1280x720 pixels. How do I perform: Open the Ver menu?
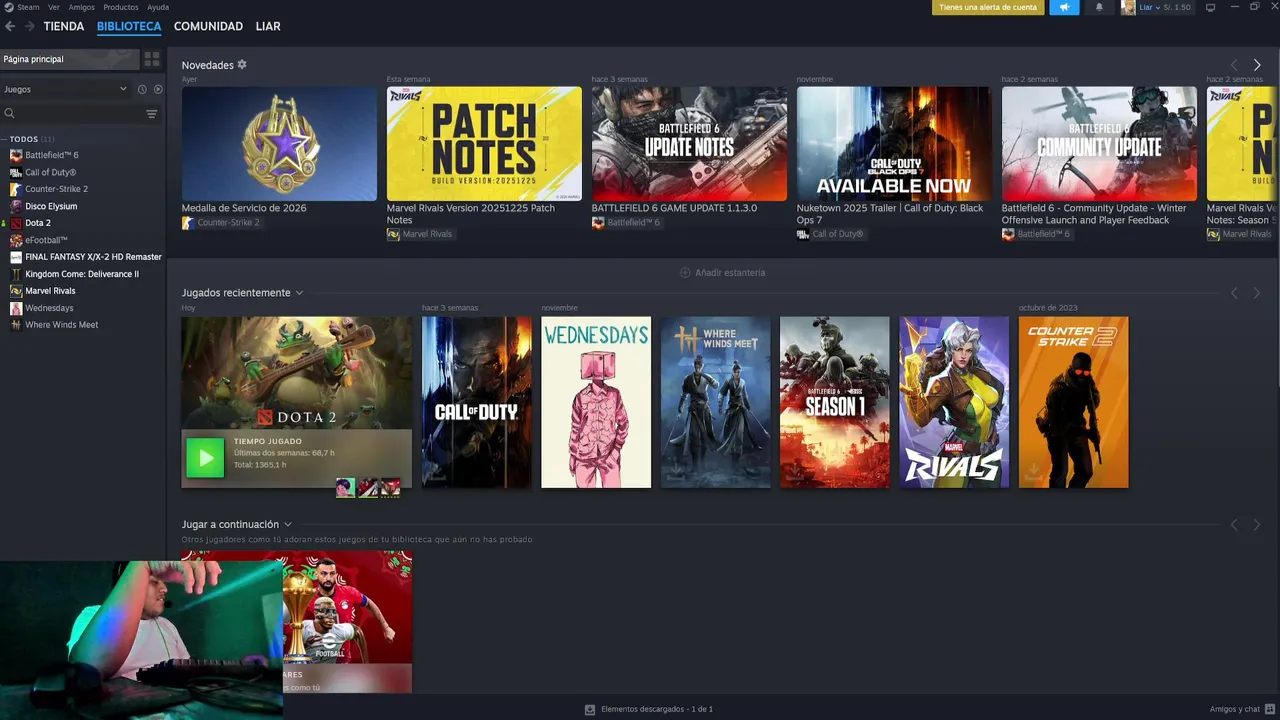click(54, 7)
